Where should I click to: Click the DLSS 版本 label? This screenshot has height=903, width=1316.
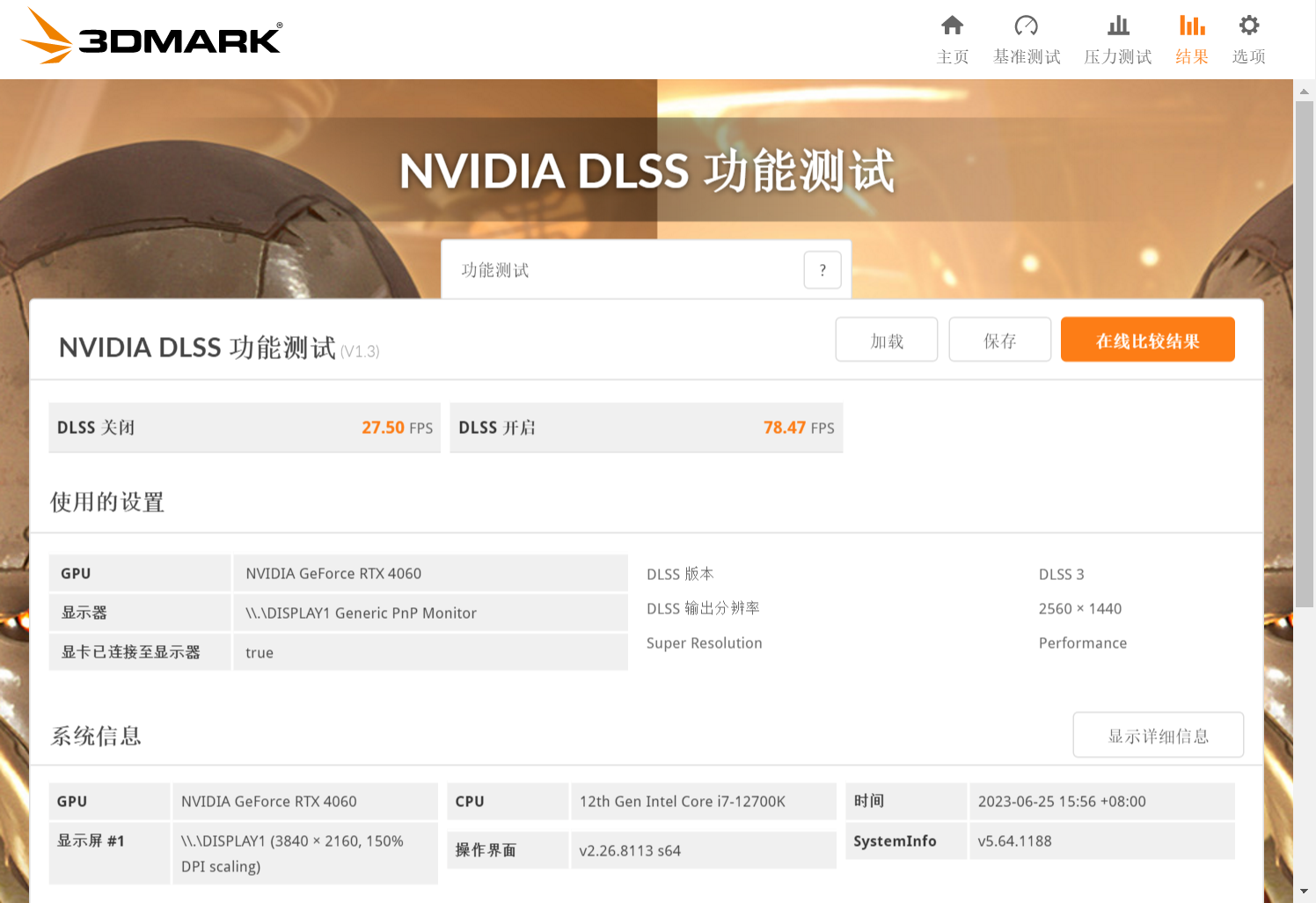pyautogui.click(x=680, y=574)
